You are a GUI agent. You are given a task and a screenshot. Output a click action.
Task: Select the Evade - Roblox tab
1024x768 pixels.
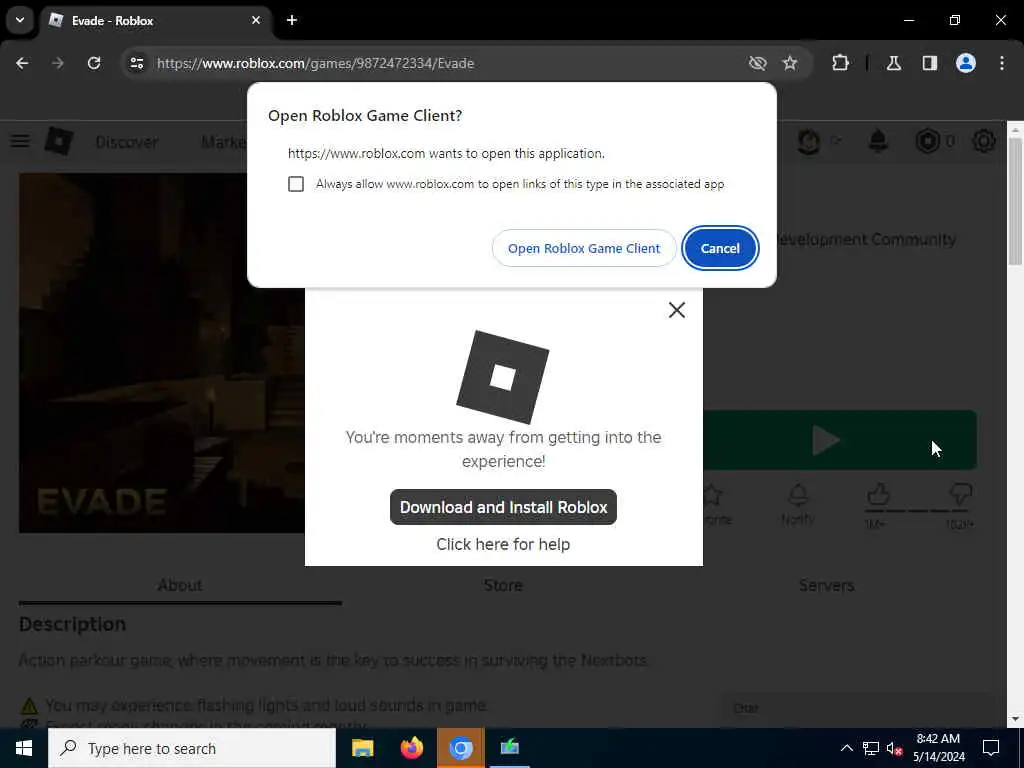pos(157,20)
